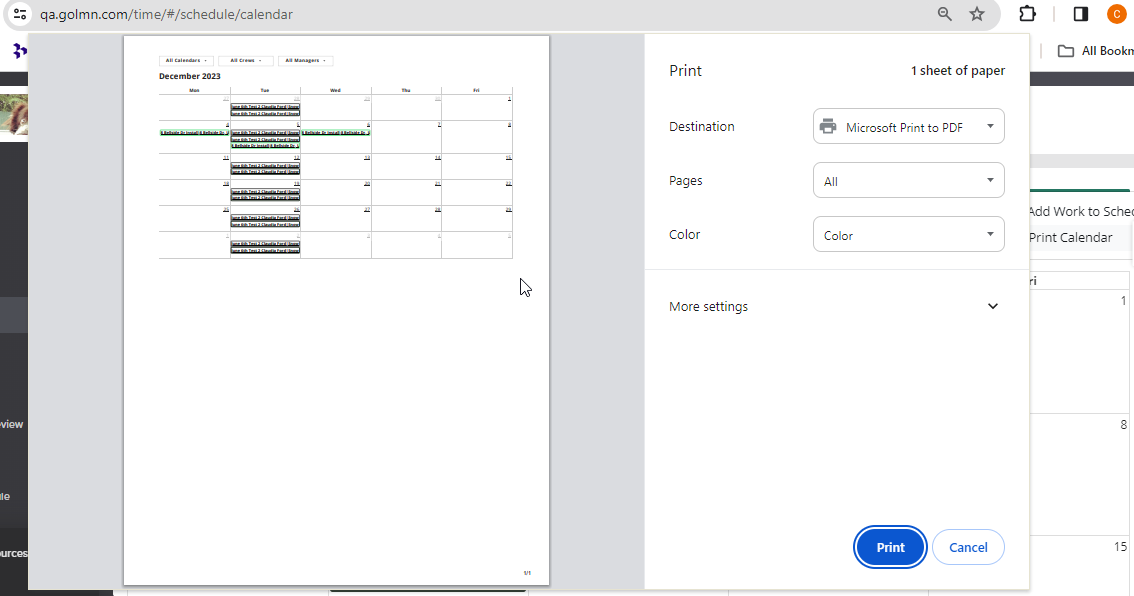
Task: View site information icon in address bar
Action: (x=20, y=14)
